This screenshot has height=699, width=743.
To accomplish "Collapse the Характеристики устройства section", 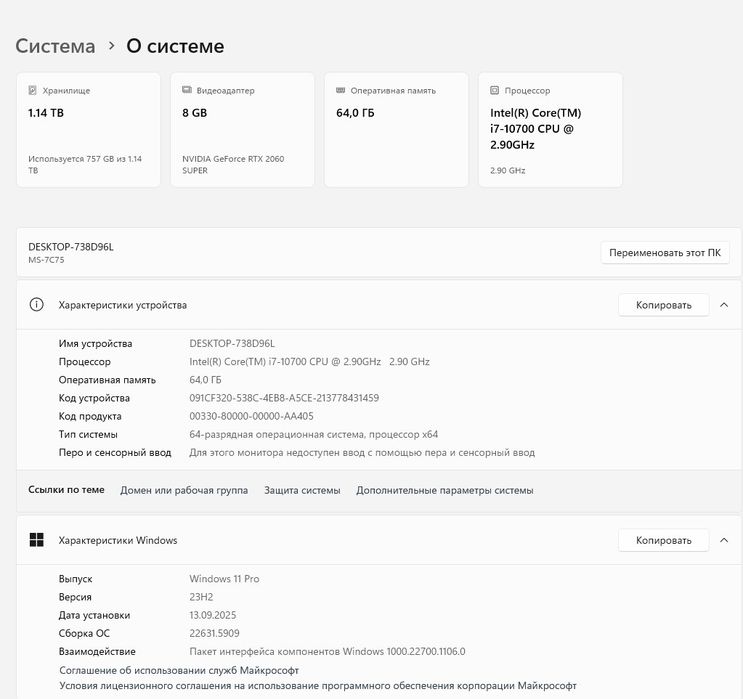I will pos(724,305).
